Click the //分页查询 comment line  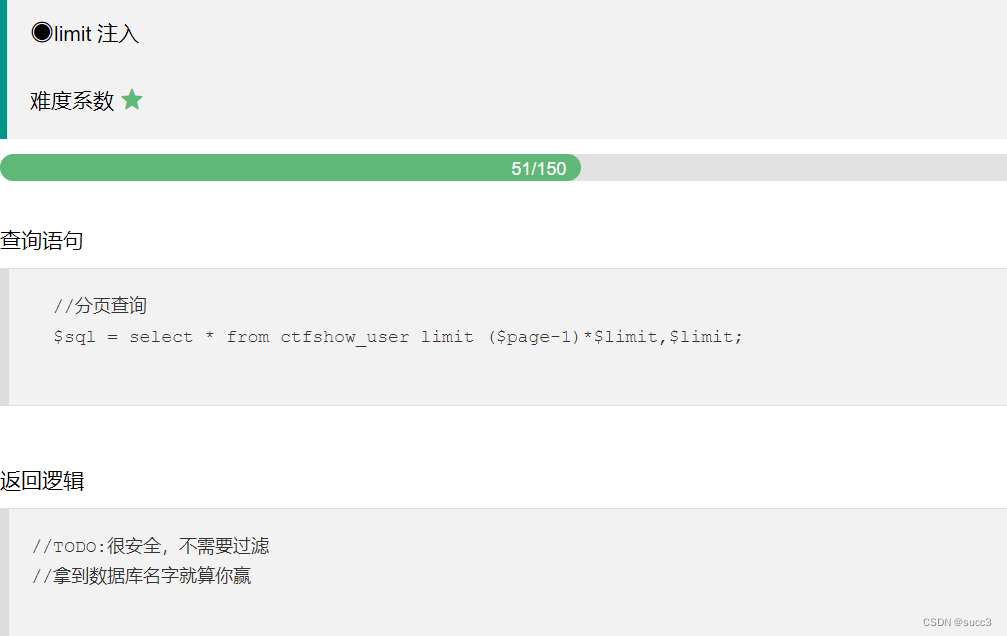pyautogui.click(x=100, y=305)
